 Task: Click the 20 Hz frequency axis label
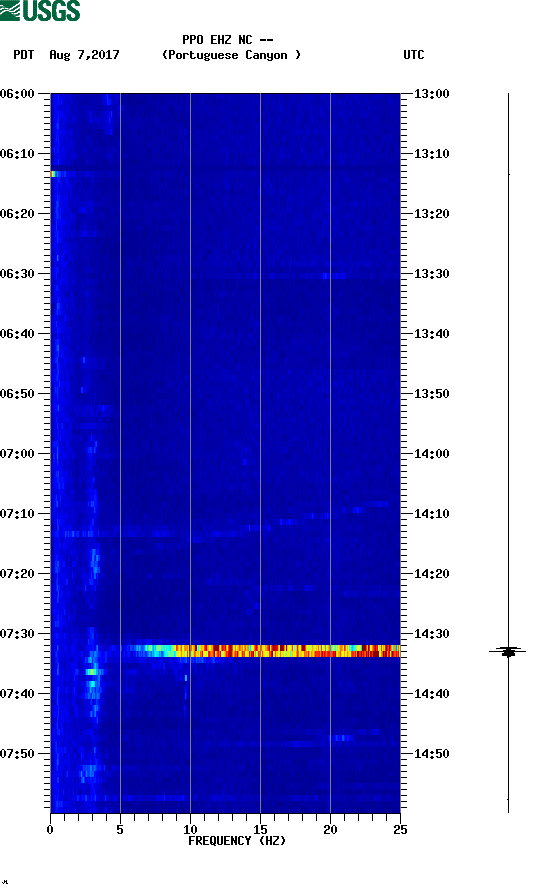tap(330, 830)
